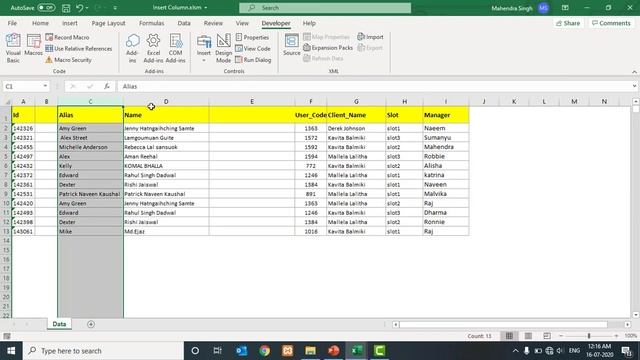
Task: Click the XML Import button
Action: (x=370, y=37)
